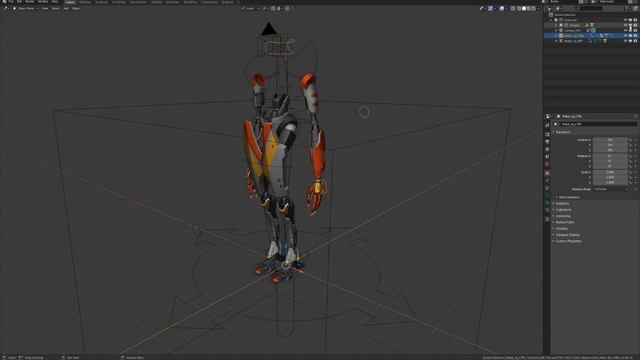This screenshot has width=640, height=360.
Task: Switch to the UV Editing workspace tab
Action: 119,2
